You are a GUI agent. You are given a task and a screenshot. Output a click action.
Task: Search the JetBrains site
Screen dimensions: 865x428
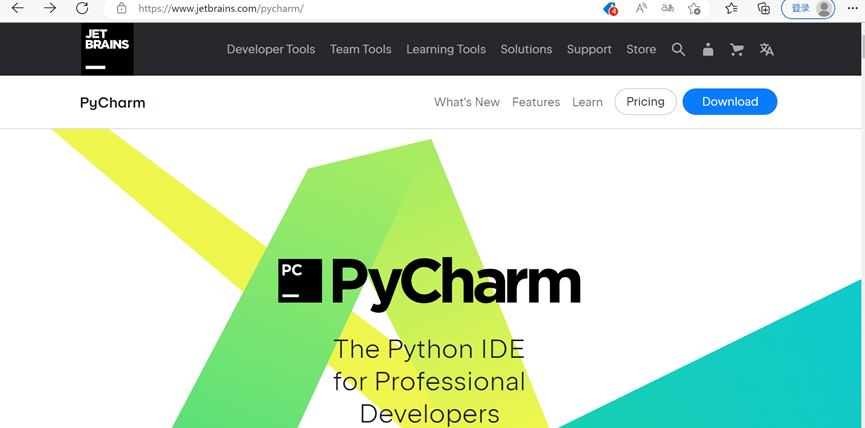tap(679, 50)
